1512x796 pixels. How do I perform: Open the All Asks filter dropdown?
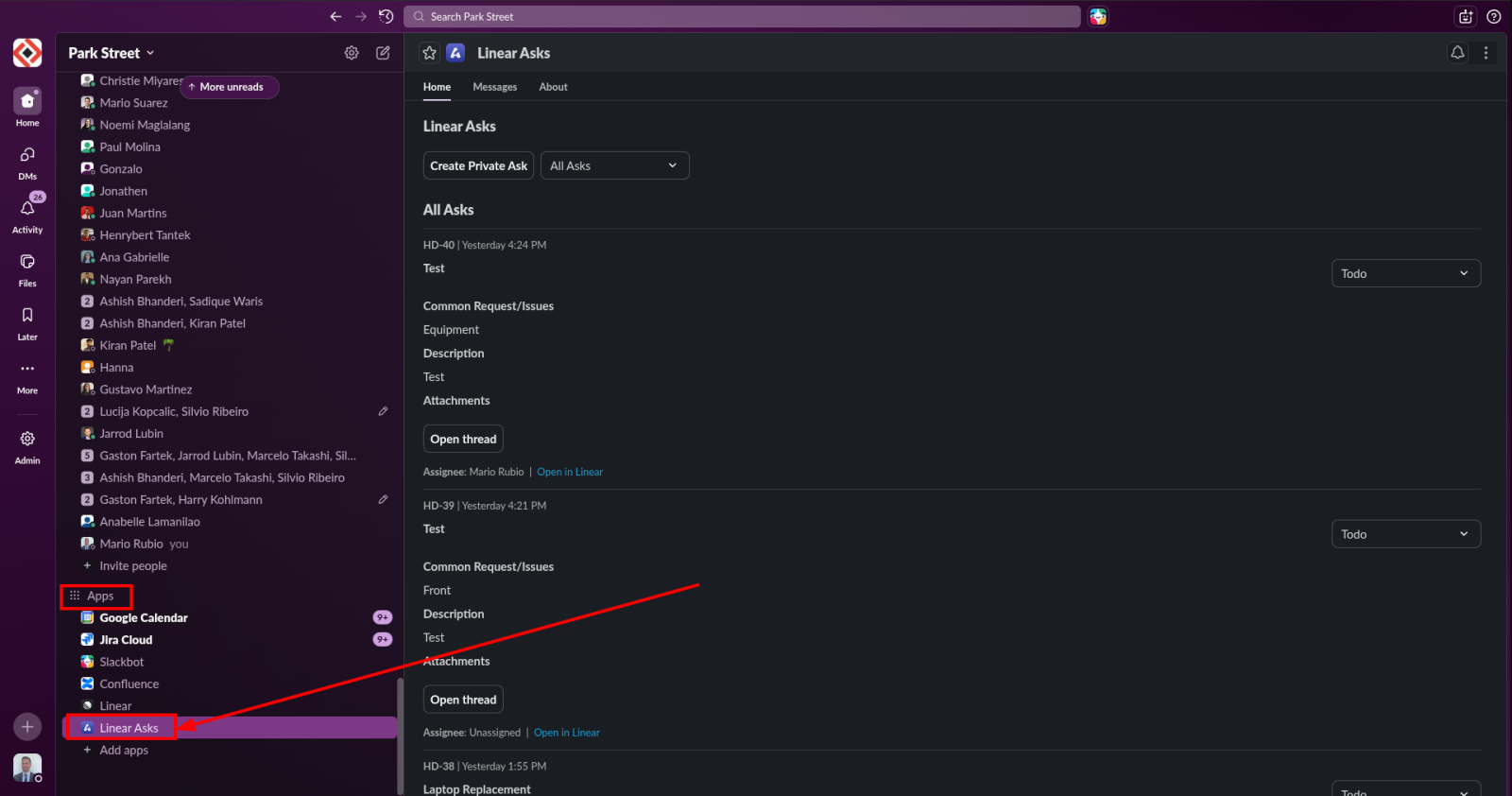(614, 165)
